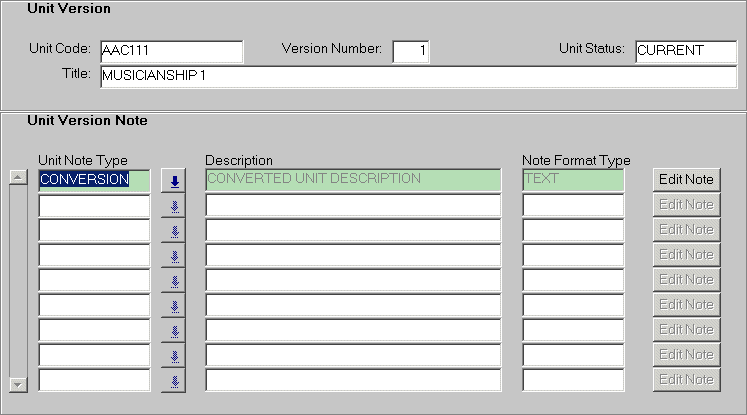This screenshot has width=747, height=415.
Task: Click the last row list-of-values arrow icon
Action: coord(174,381)
